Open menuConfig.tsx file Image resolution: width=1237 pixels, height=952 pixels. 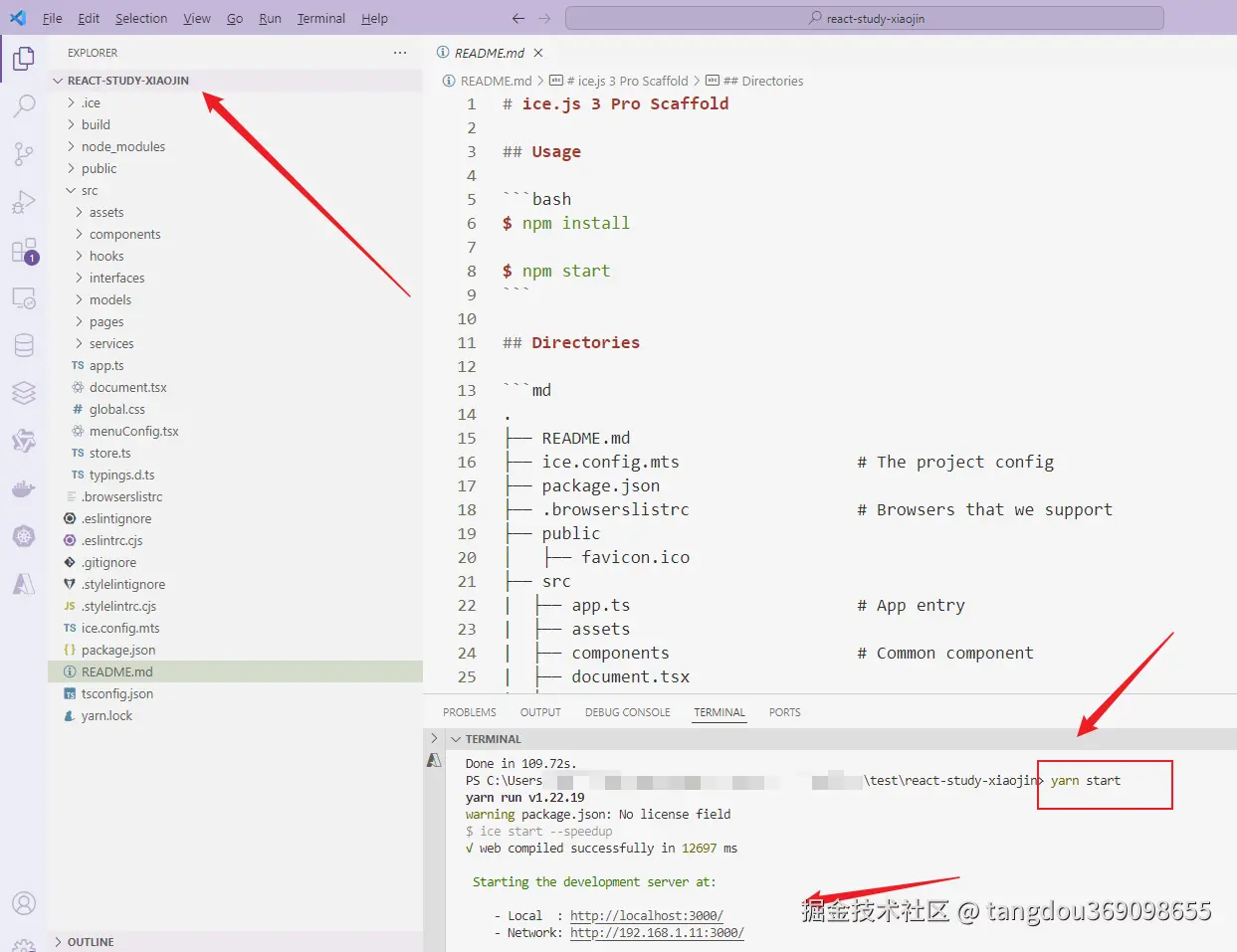click(235, 431)
